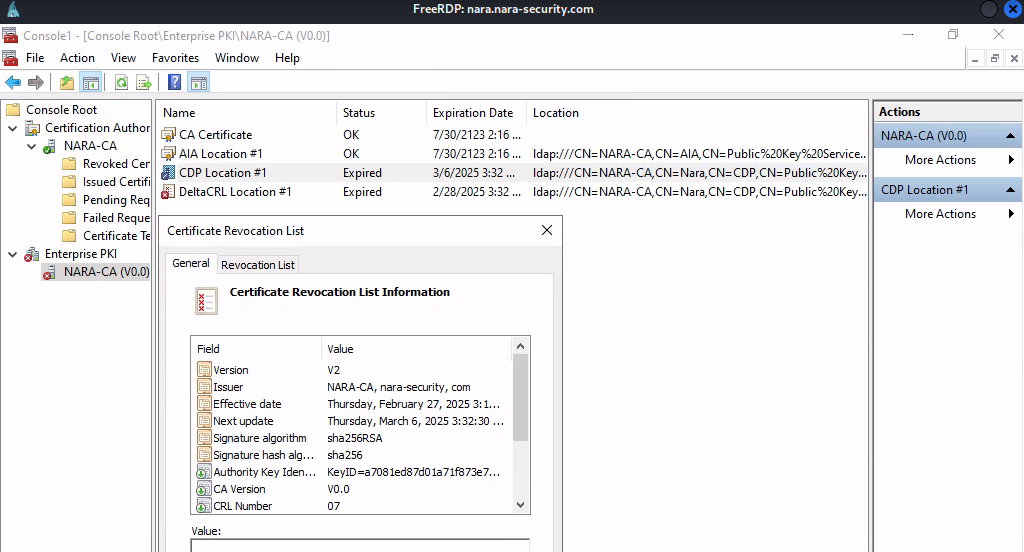Select the Next update field row

(243, 421)
